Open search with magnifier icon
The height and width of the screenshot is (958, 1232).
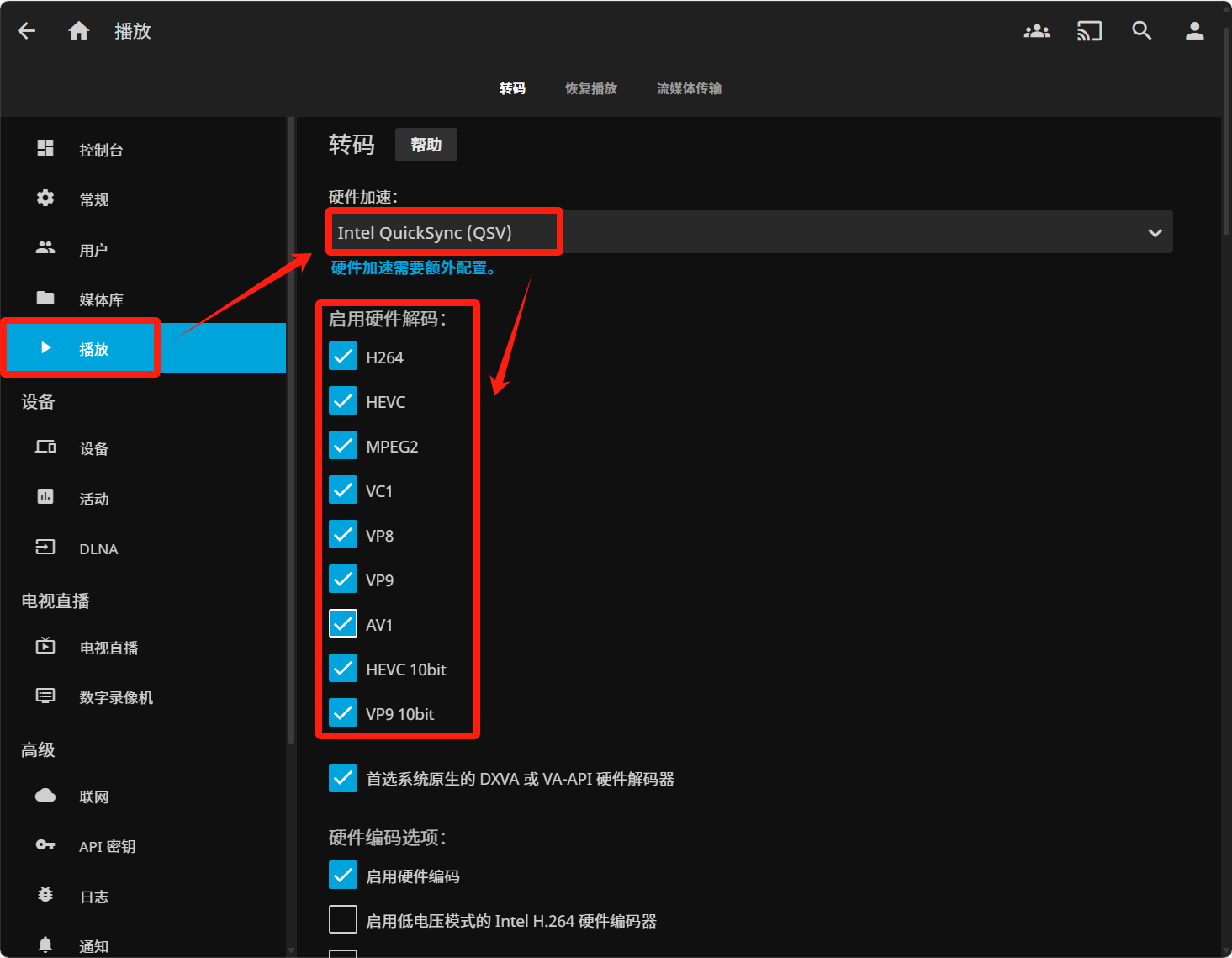(1141, 31)
